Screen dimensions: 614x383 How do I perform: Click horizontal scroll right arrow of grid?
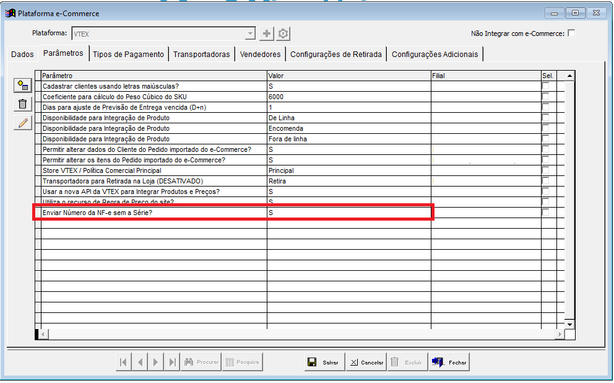click(x=560, y=334)
